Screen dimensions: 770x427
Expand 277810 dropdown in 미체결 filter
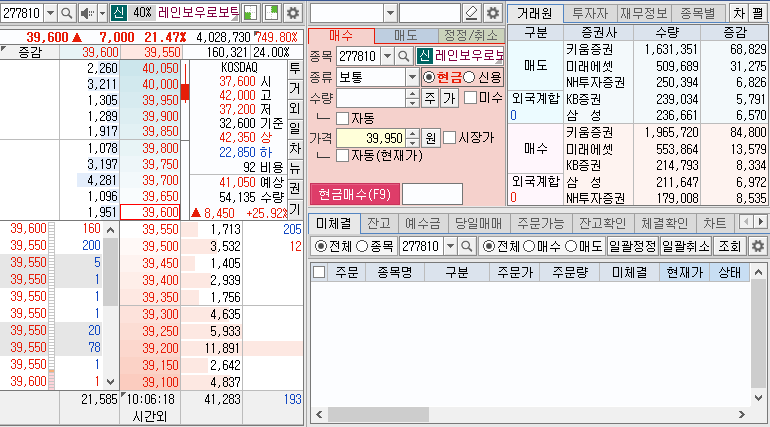450,246
